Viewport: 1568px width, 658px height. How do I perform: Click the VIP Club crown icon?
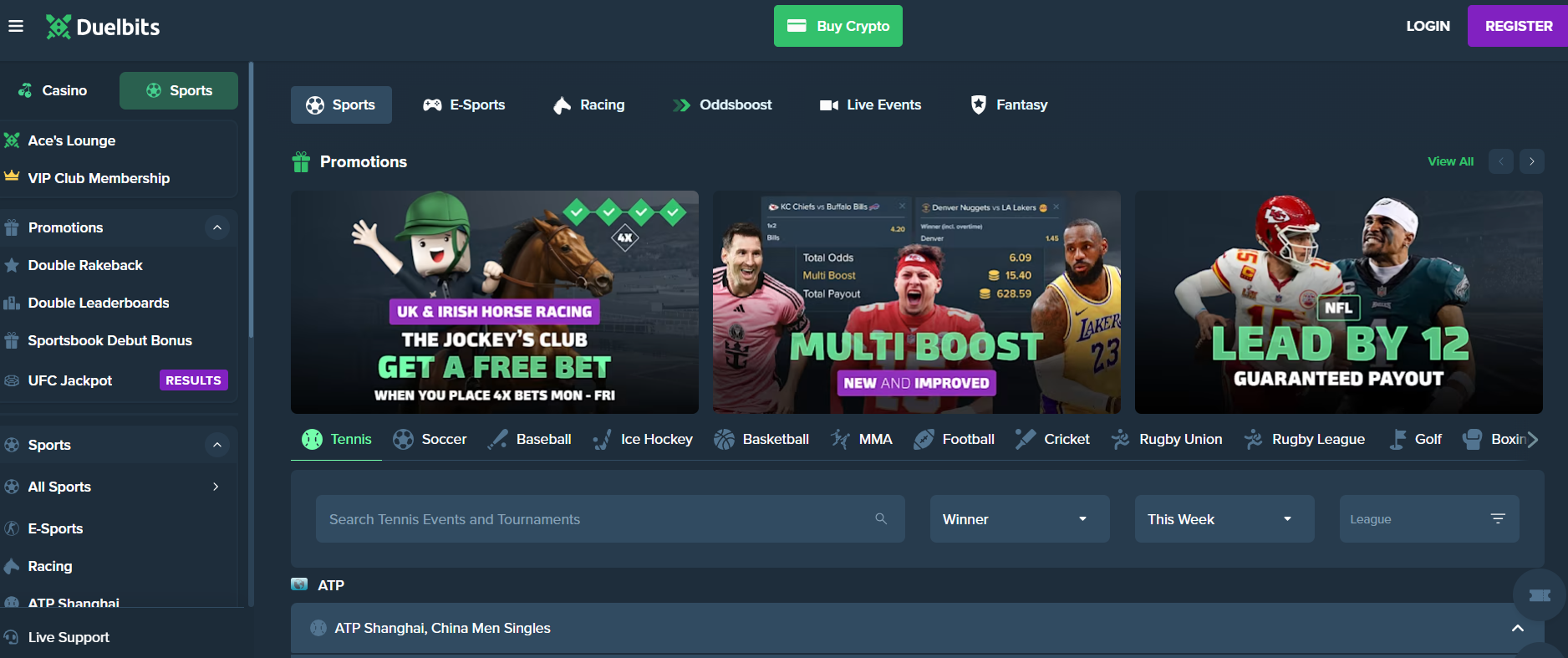(x=12, y=176)
